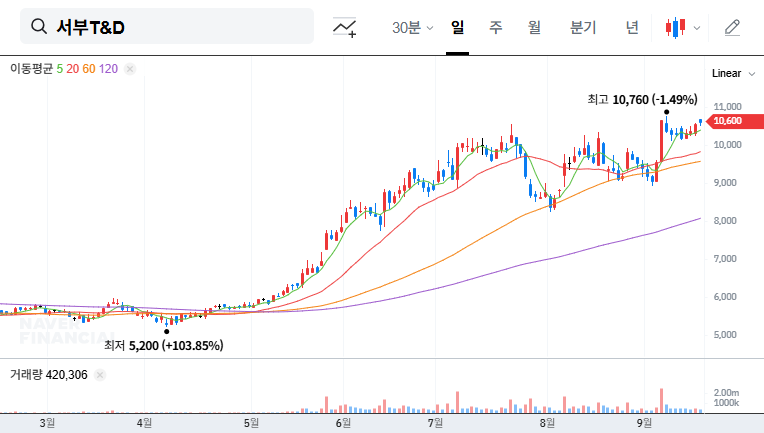Screen dimensions: 764x433
Task: Switch to the 년 yearly tab
Action: click(x=632, y=27)
